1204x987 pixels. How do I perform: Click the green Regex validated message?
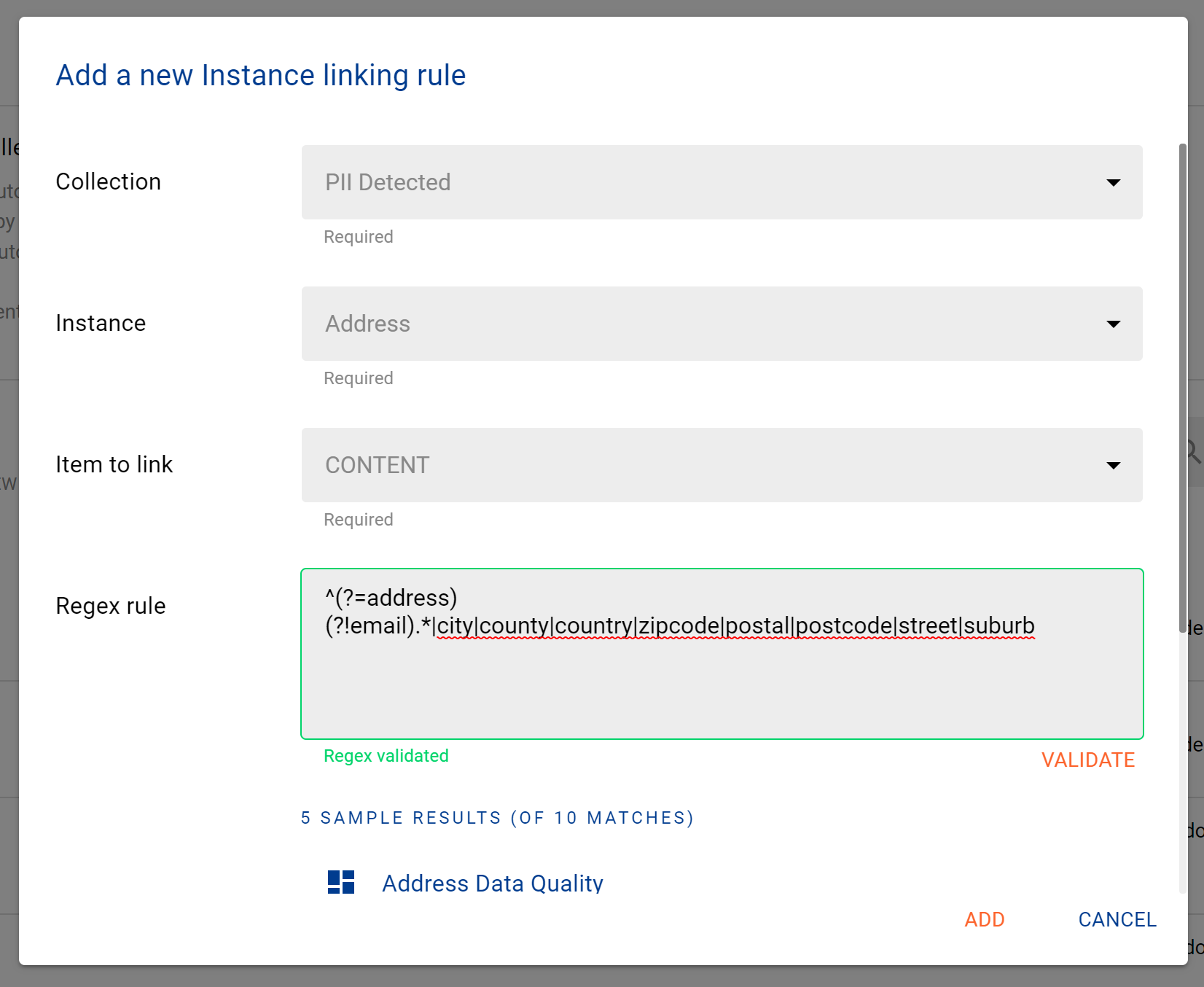386,756
